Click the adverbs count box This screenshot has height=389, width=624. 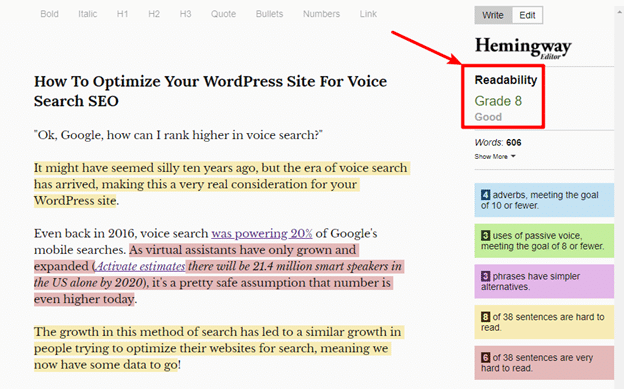coord(544,200)
